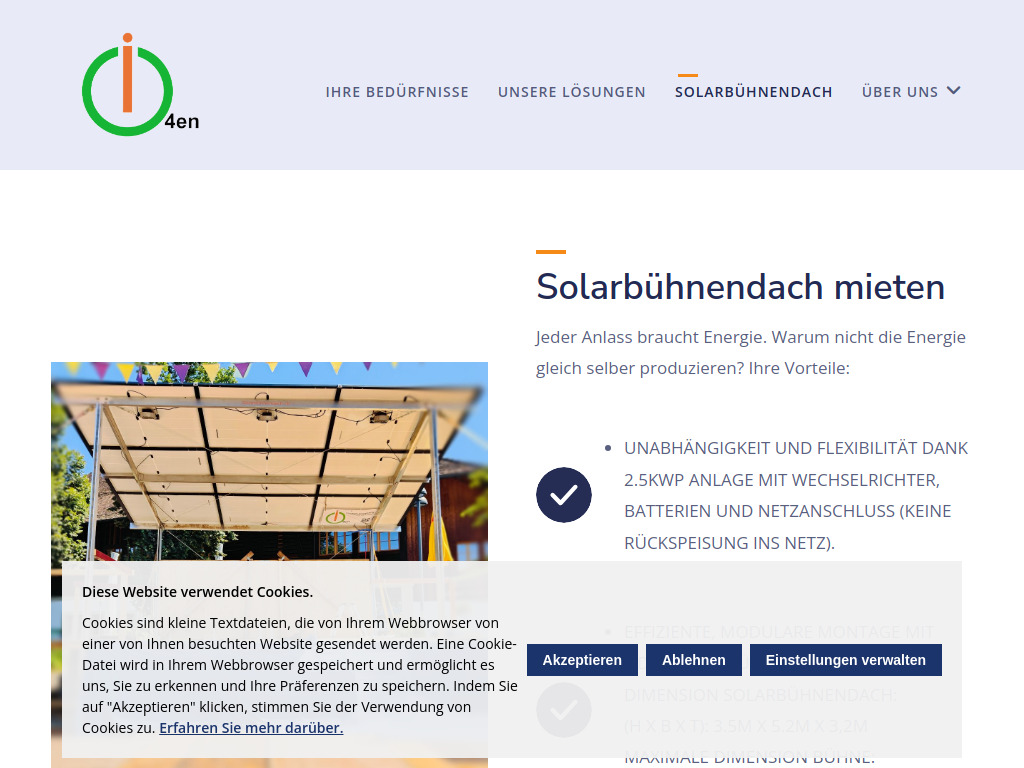
Task: Navigate to UNSERE LÖSUNGEN
Action: 571,91
